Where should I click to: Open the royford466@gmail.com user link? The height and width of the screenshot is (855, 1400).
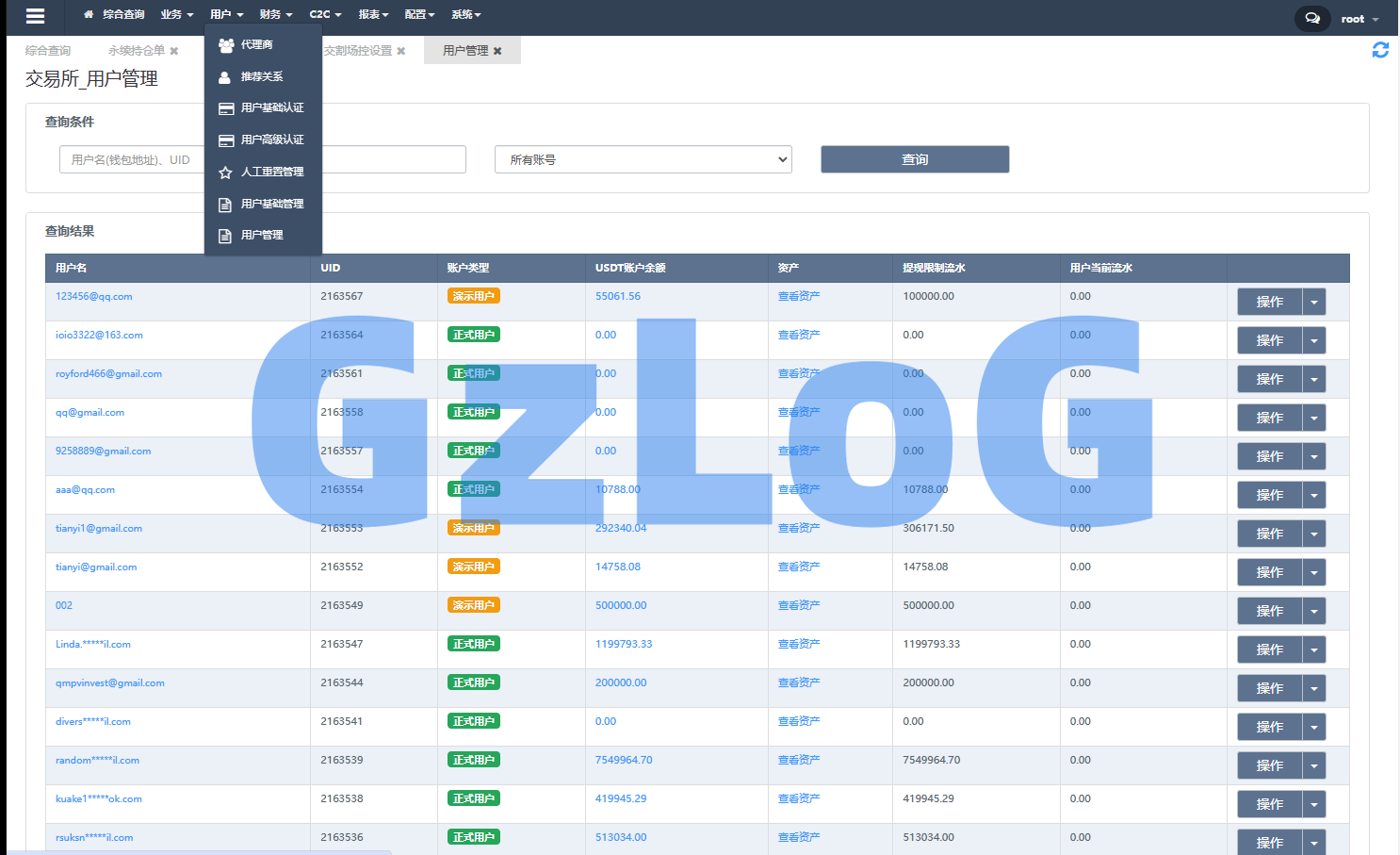tap(108, 374)
